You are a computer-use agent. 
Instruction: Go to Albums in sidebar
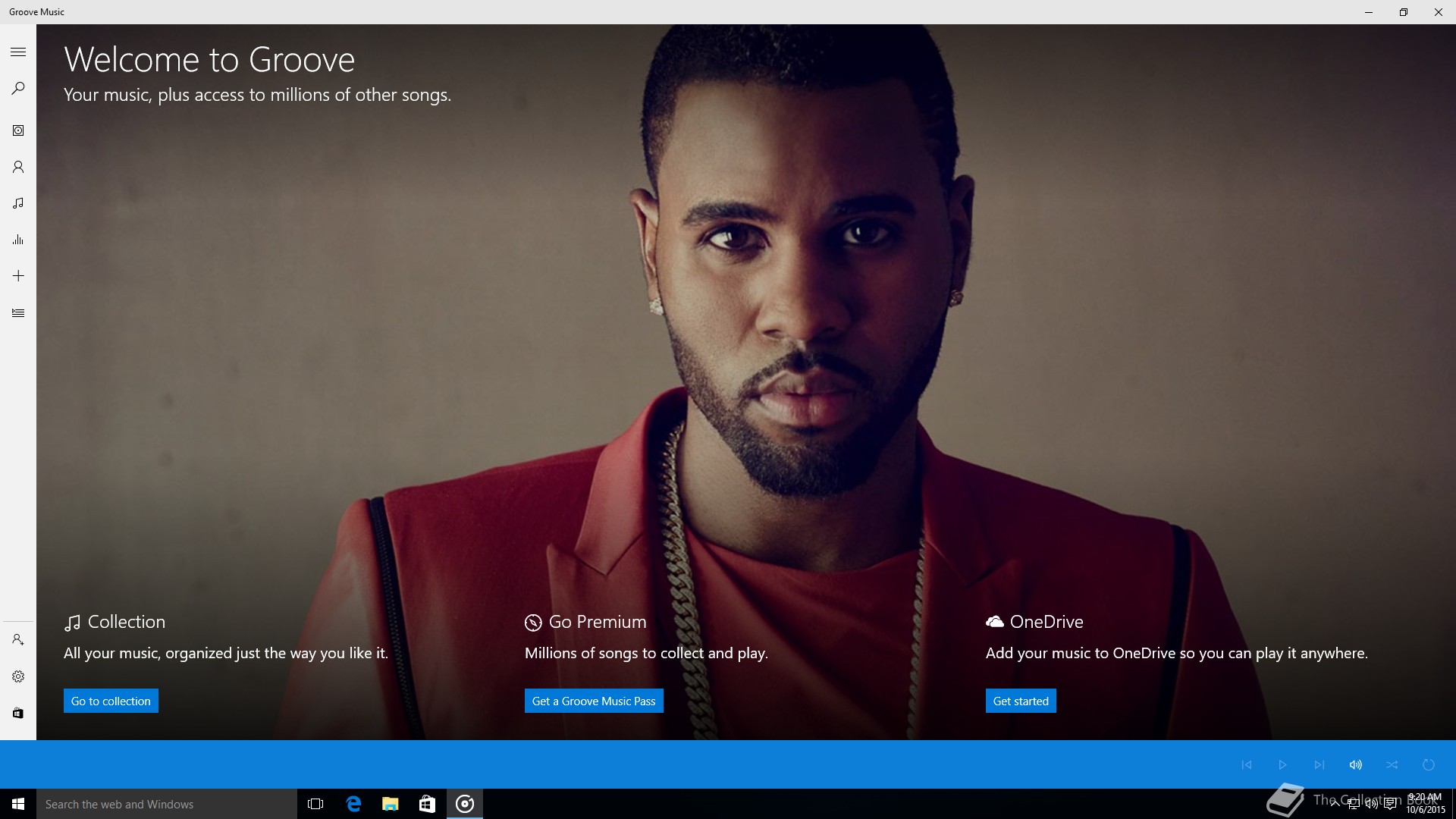pyautogui.click(x=18, y=130)
